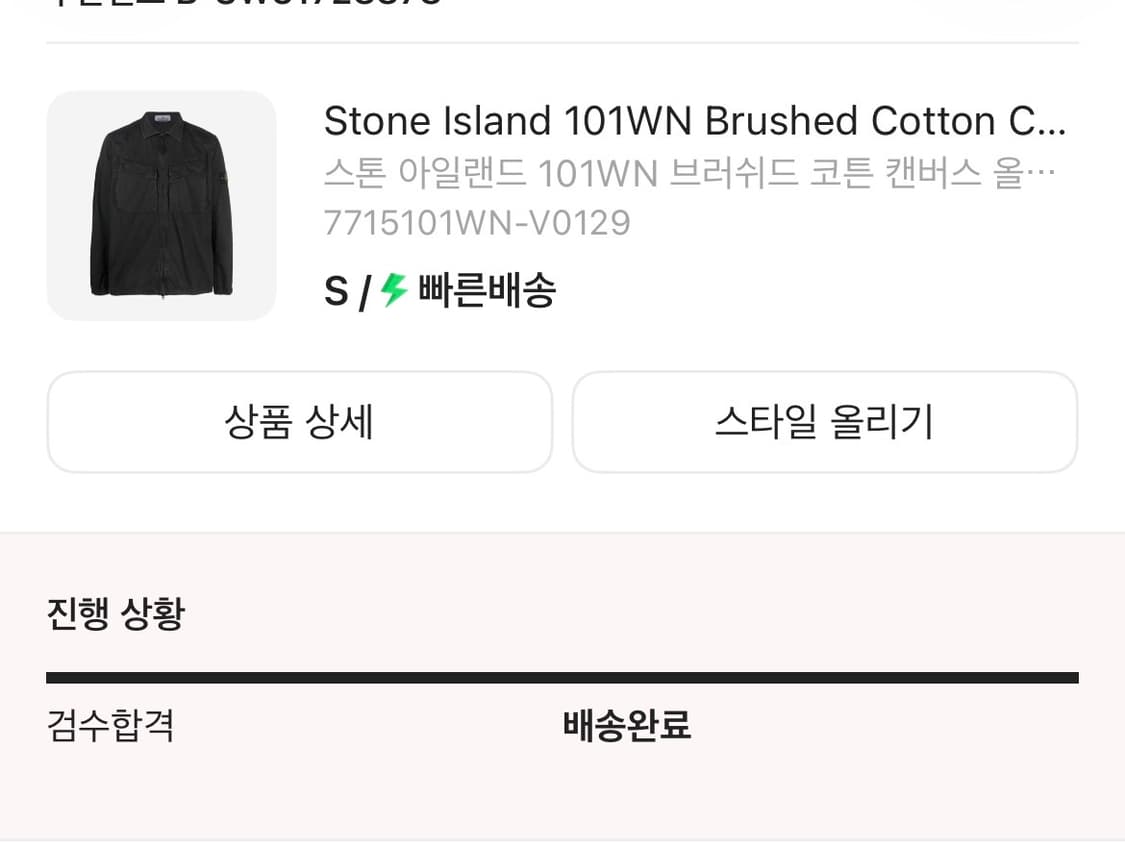Tap the green lightning bolt icon
Viewport: 1125px width, 847px height.
click(x=394, y=291)
